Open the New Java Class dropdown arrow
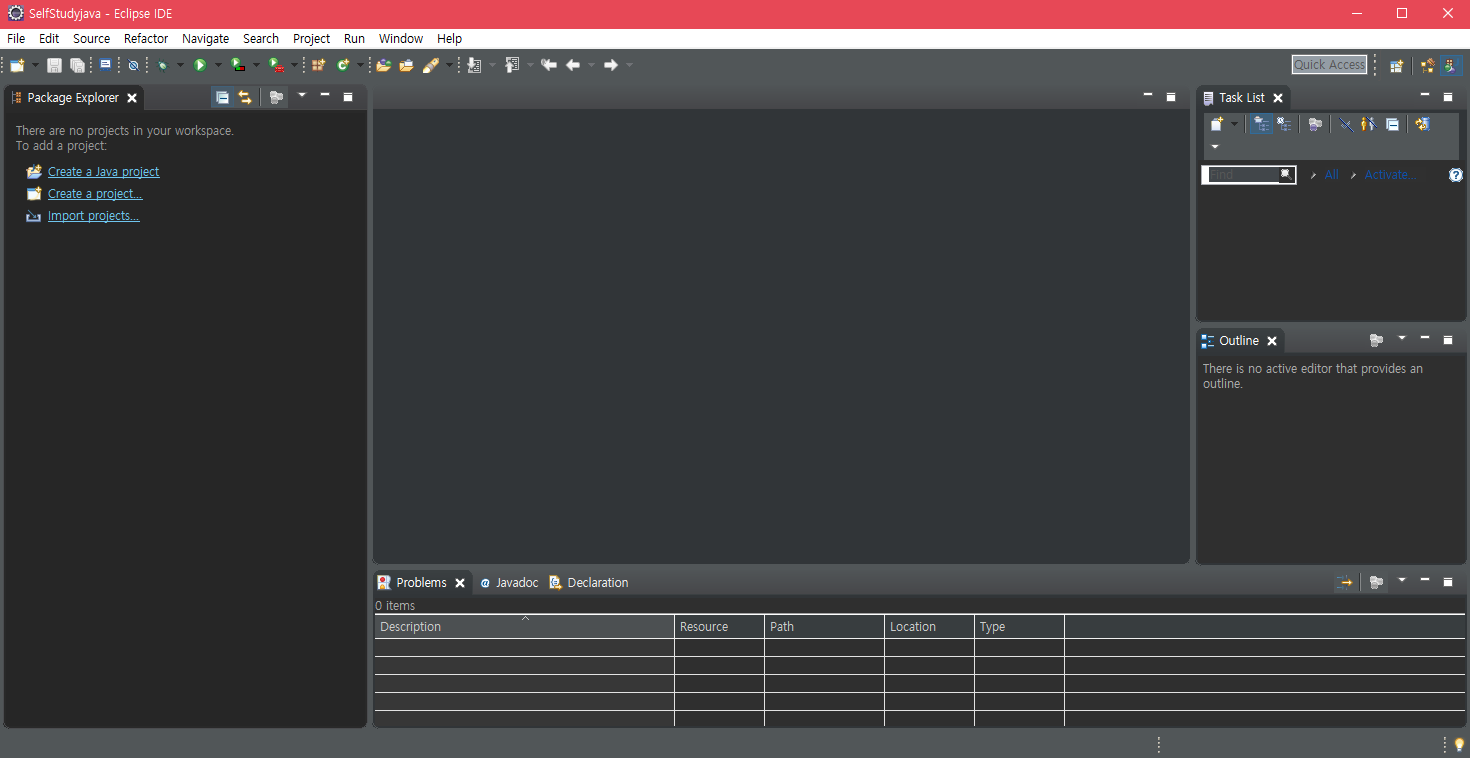Viewport: 1470px width, 758px height. click(360, 65)
